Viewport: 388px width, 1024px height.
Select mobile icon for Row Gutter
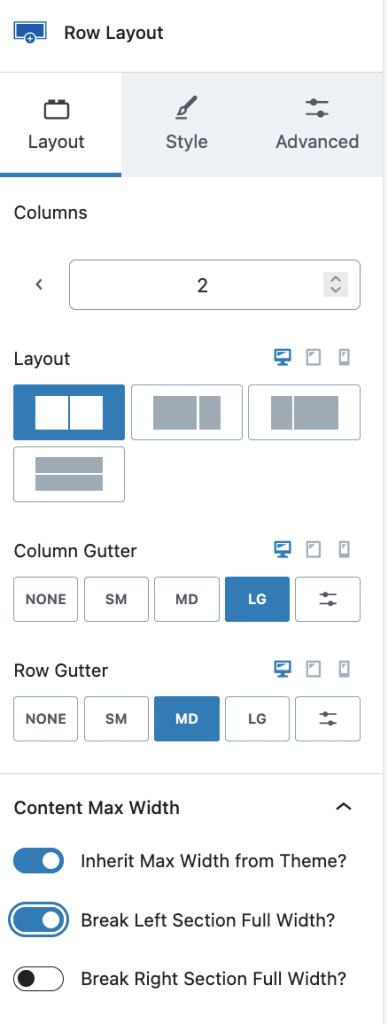tap(344, 669)
